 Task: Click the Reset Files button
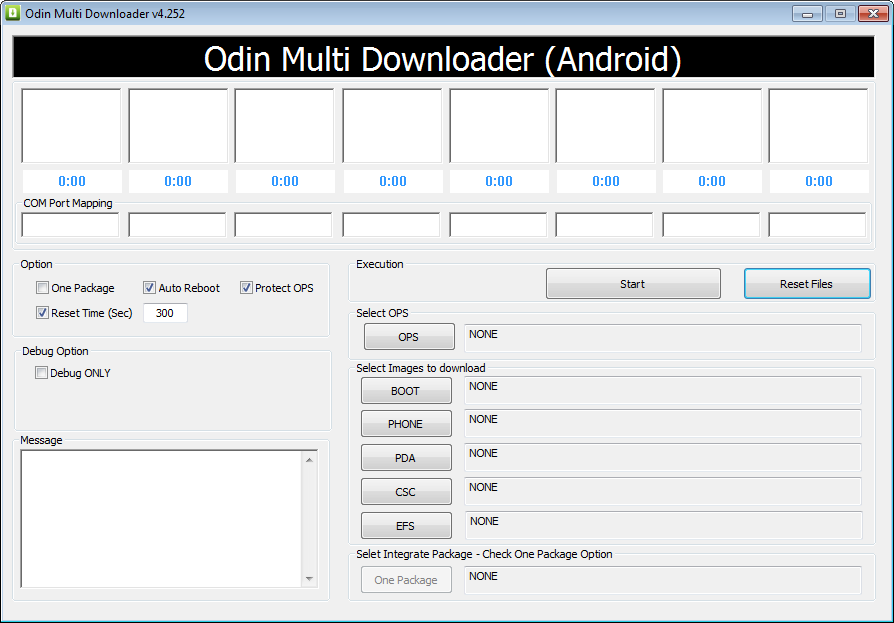[806, 284]
